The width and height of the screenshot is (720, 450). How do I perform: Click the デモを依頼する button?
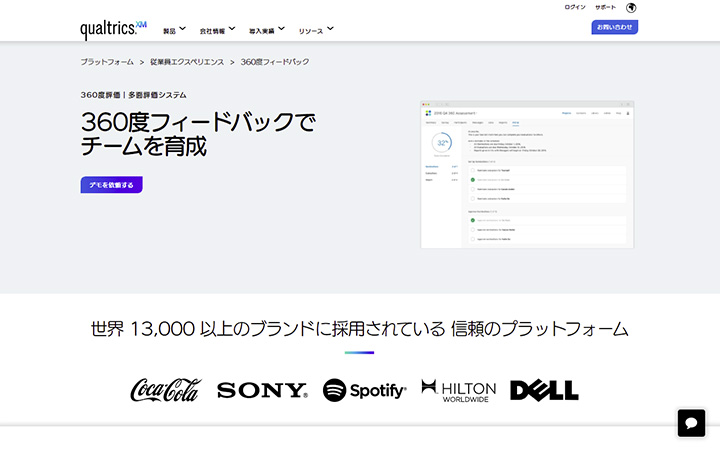pos(112,185)
